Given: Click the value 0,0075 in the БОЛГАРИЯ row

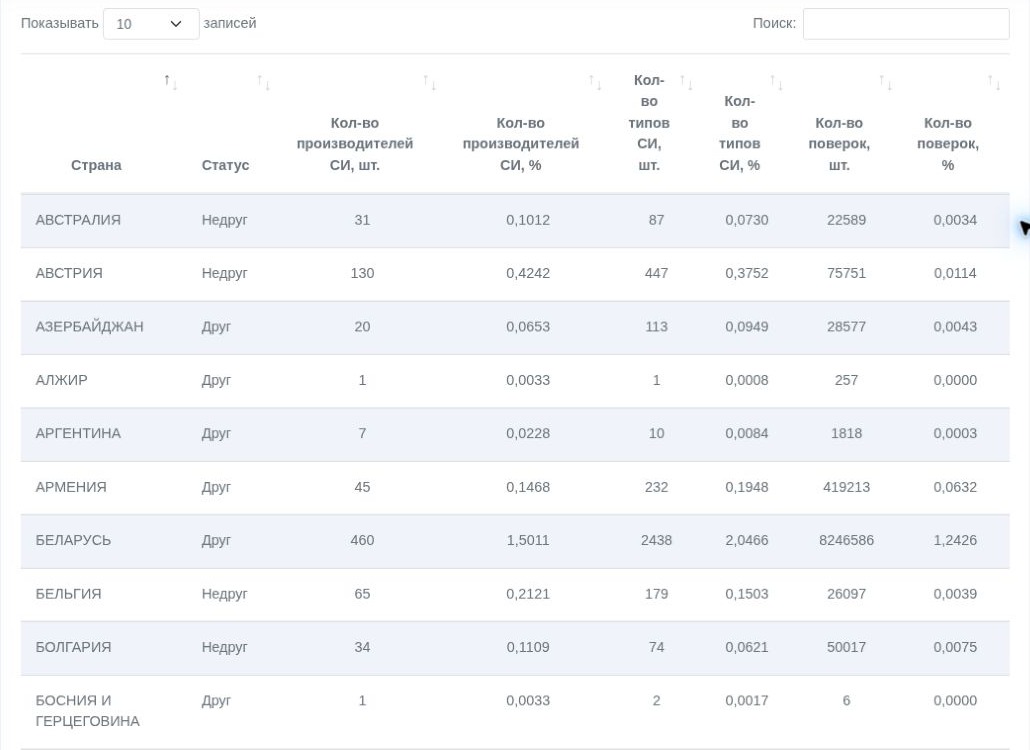Looking at the screenshot, I should click(955, 648).
